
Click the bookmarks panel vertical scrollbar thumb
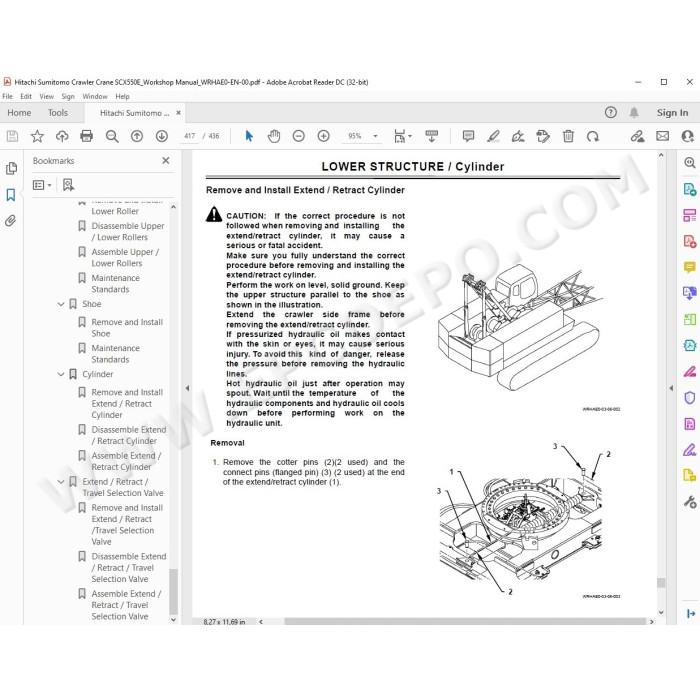click(x=174, y=592)
